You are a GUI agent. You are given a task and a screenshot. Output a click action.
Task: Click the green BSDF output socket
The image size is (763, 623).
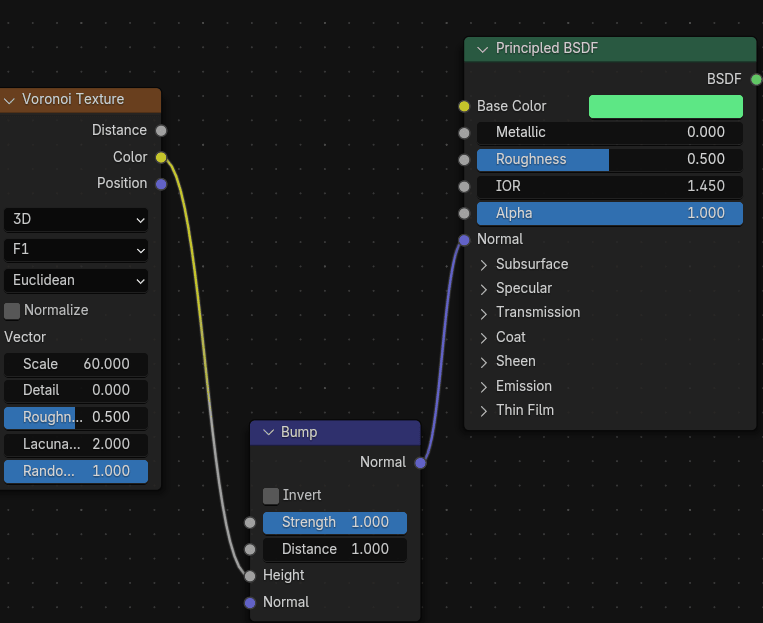pyautogui.click(x=756, y=79)
